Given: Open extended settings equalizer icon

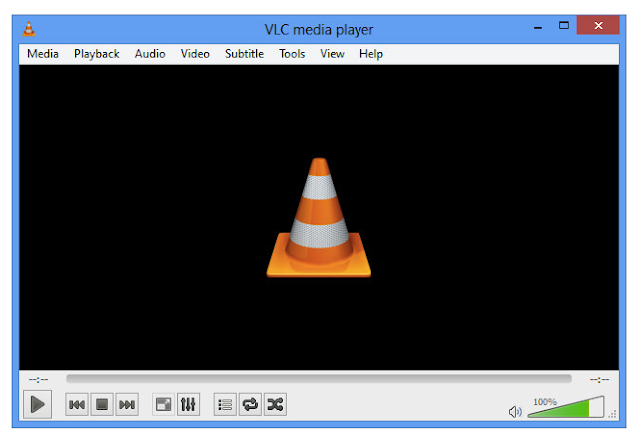Looking at the screenshot, I should [188, 405].
